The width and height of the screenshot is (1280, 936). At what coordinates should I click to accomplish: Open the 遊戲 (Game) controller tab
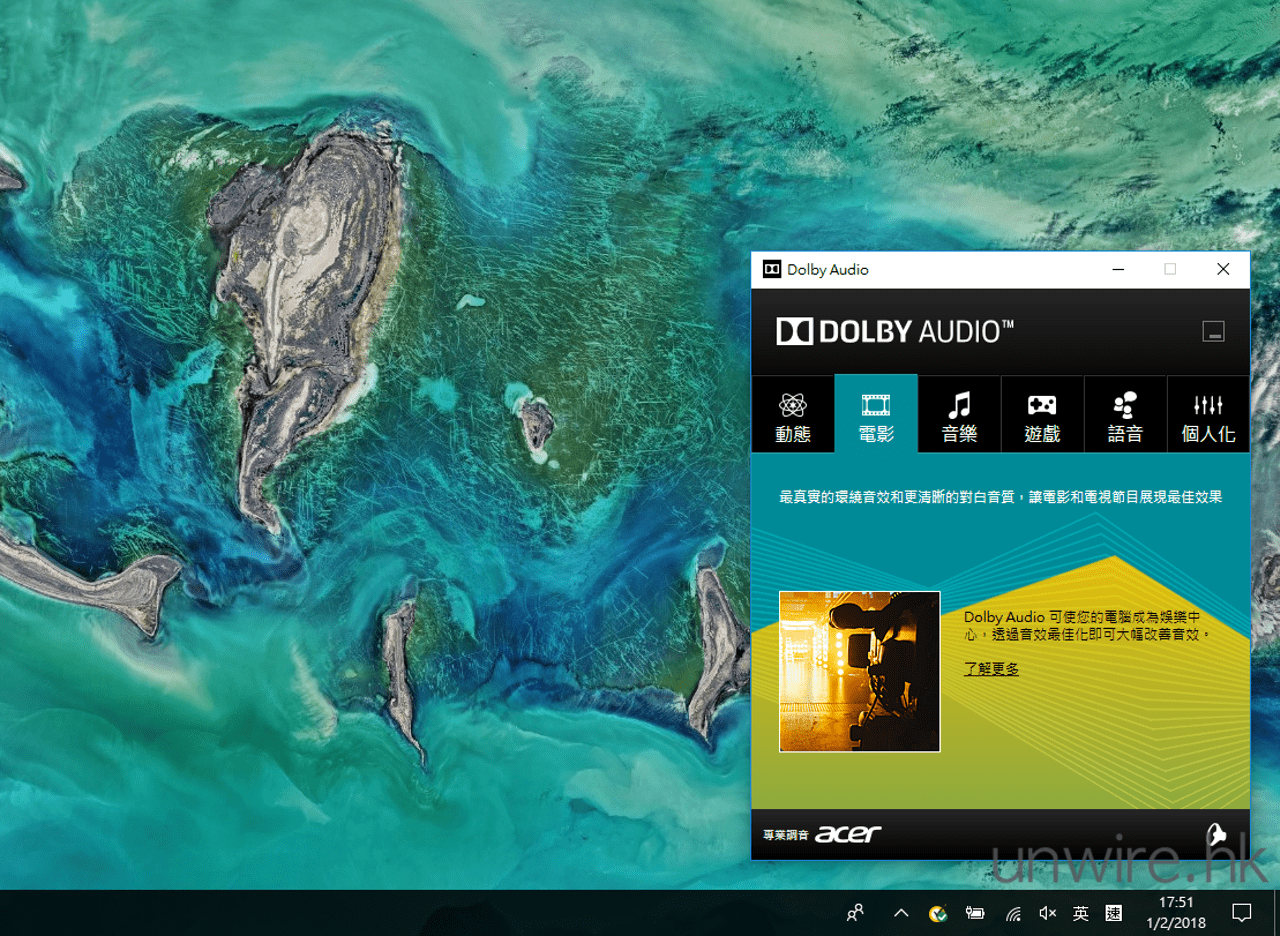coord(1042,414)
